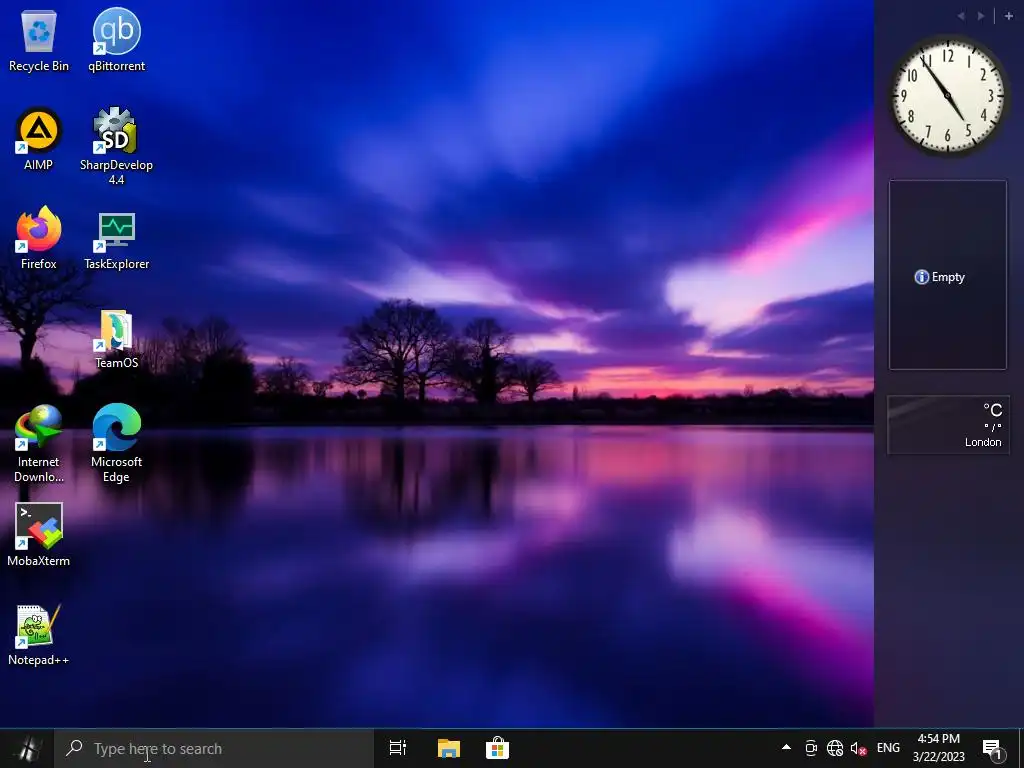Select the Microsoft Edge desktop shortcut

[x=116, y=444]
